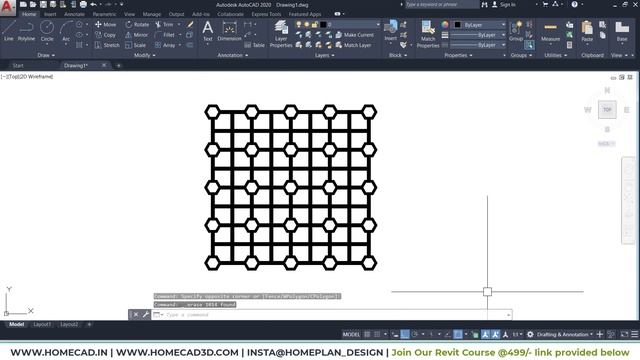Click the Paste icon
The height and width of the screenshot is (360, 640).
[x=587, y=31]
